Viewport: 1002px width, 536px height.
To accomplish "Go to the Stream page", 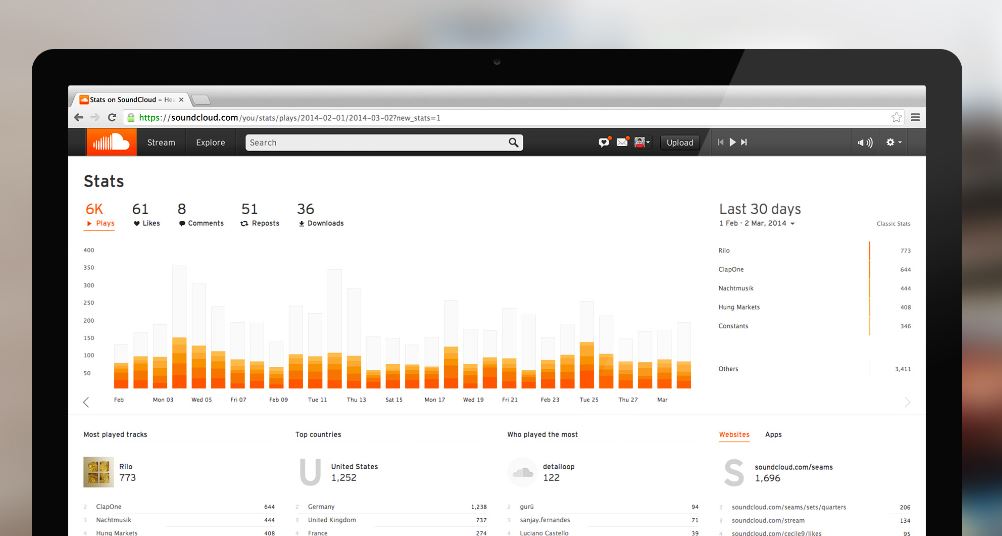I will (x=161, y=142).
